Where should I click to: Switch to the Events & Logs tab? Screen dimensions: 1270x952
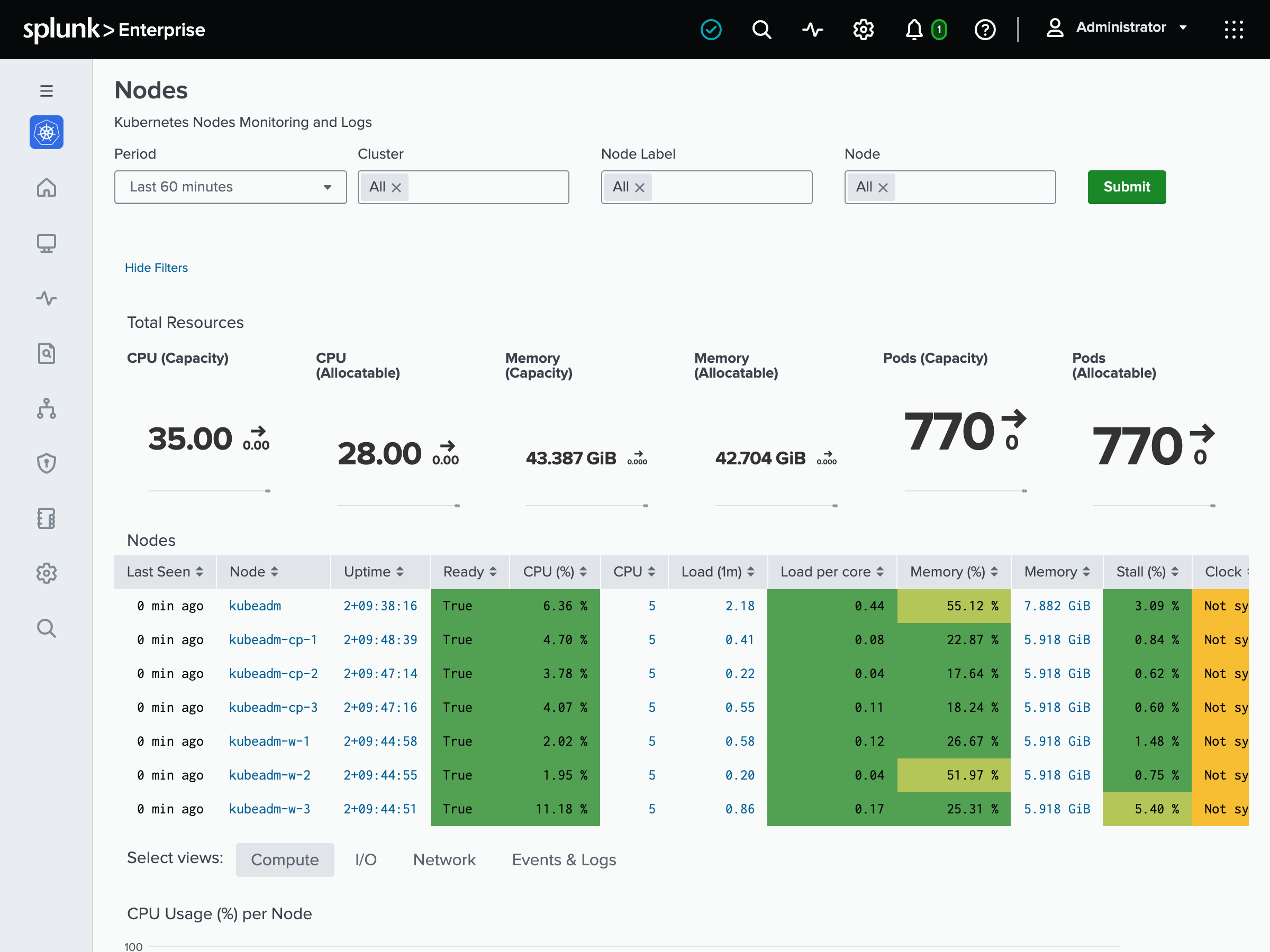(x=564, y=859)
